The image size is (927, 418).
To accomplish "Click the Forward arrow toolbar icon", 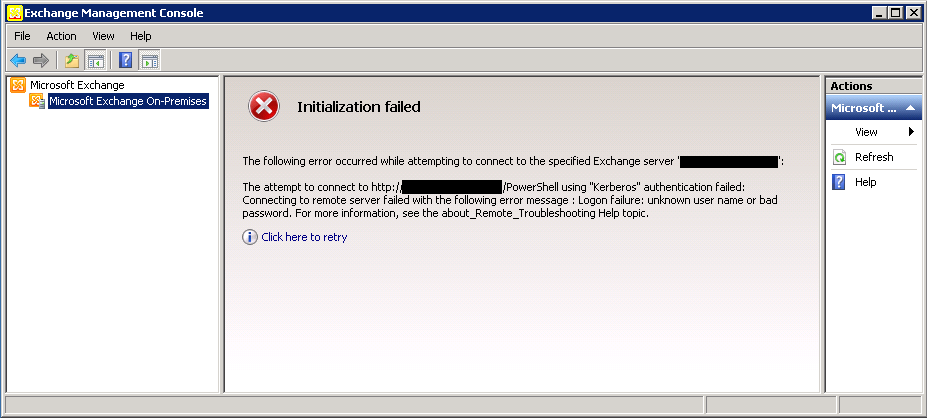I will pyautogui.click(x=41, y=61).
